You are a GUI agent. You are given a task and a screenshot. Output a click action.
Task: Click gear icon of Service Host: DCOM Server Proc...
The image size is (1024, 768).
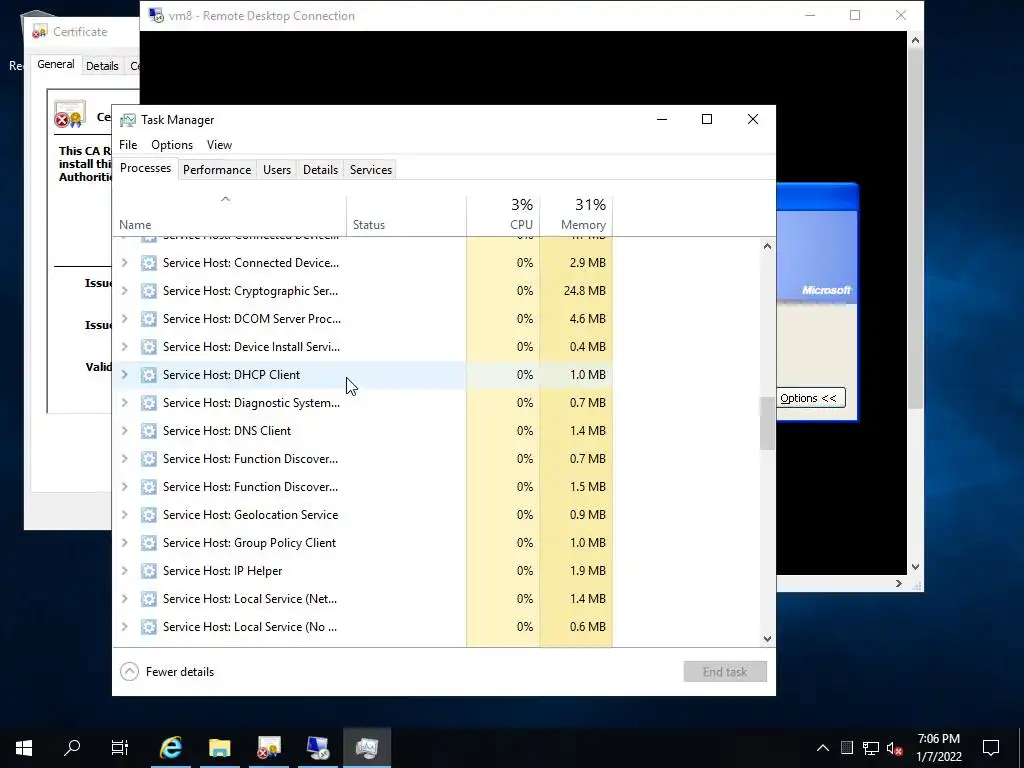coord(149,319)
